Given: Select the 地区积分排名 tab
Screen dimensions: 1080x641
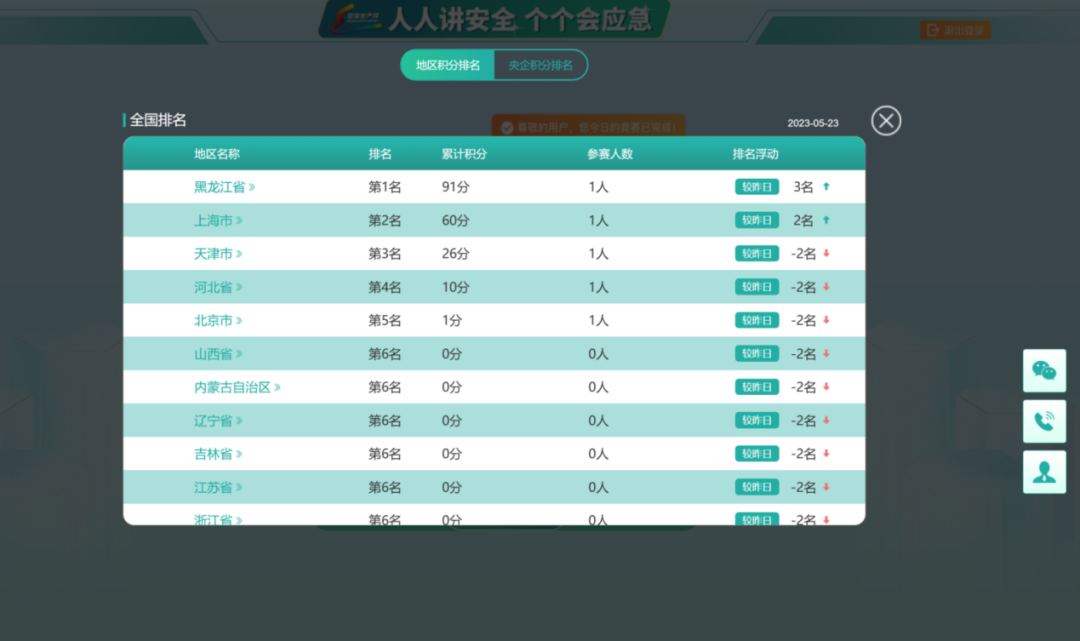Looking at the screenshot, I should (447, 64).
